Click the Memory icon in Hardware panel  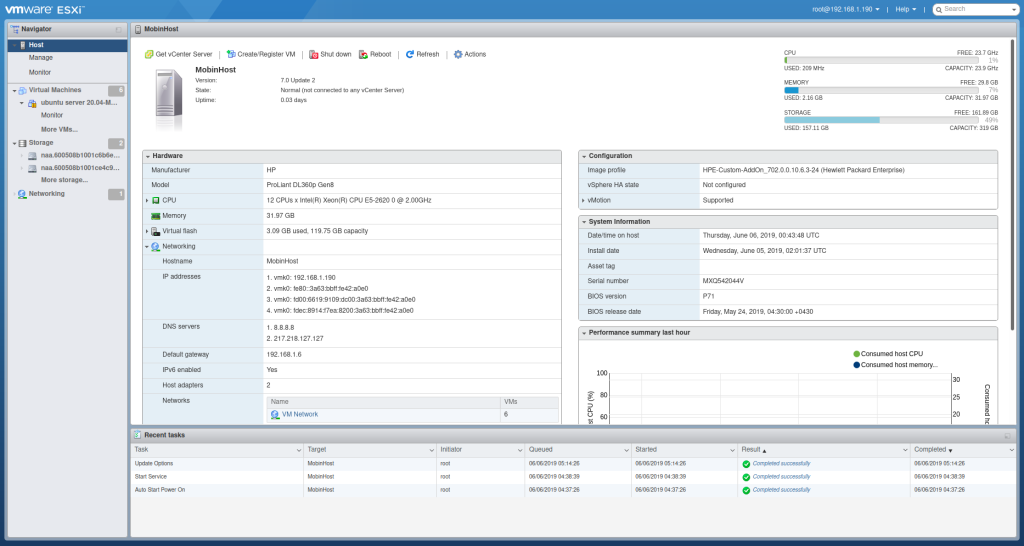(x=155, y=216)
